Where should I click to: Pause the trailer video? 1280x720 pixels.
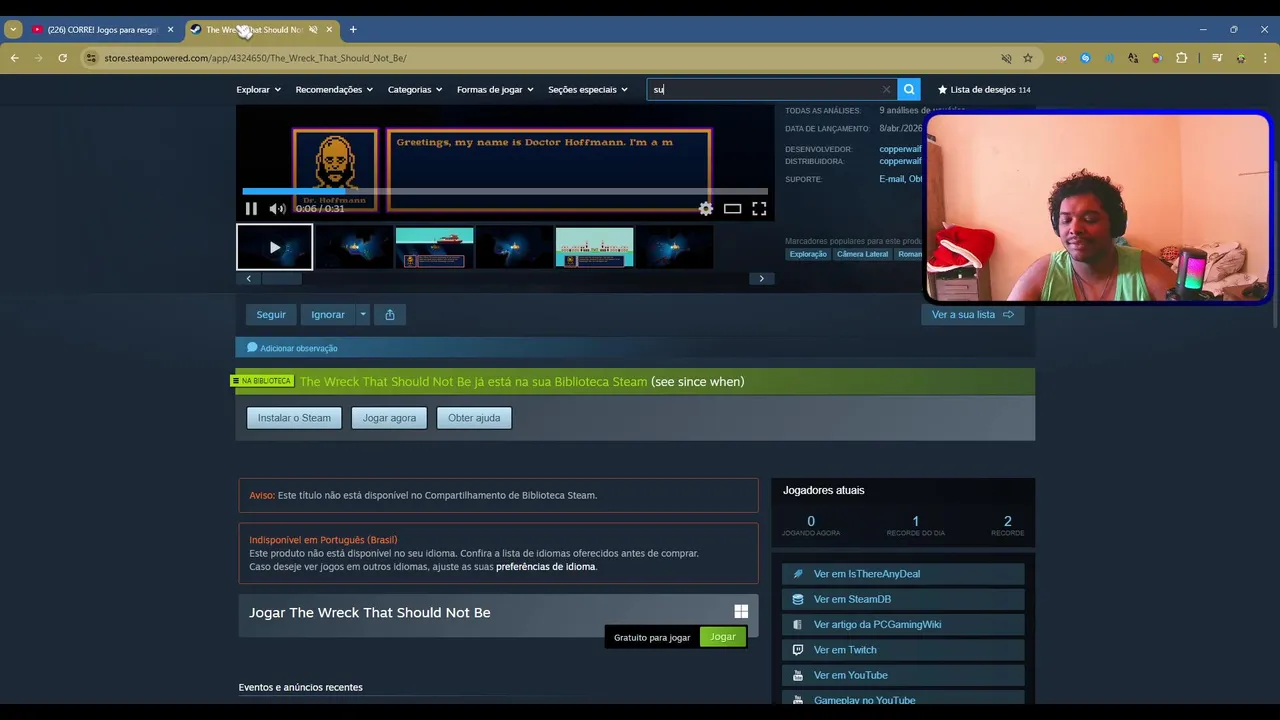(251, 209)
